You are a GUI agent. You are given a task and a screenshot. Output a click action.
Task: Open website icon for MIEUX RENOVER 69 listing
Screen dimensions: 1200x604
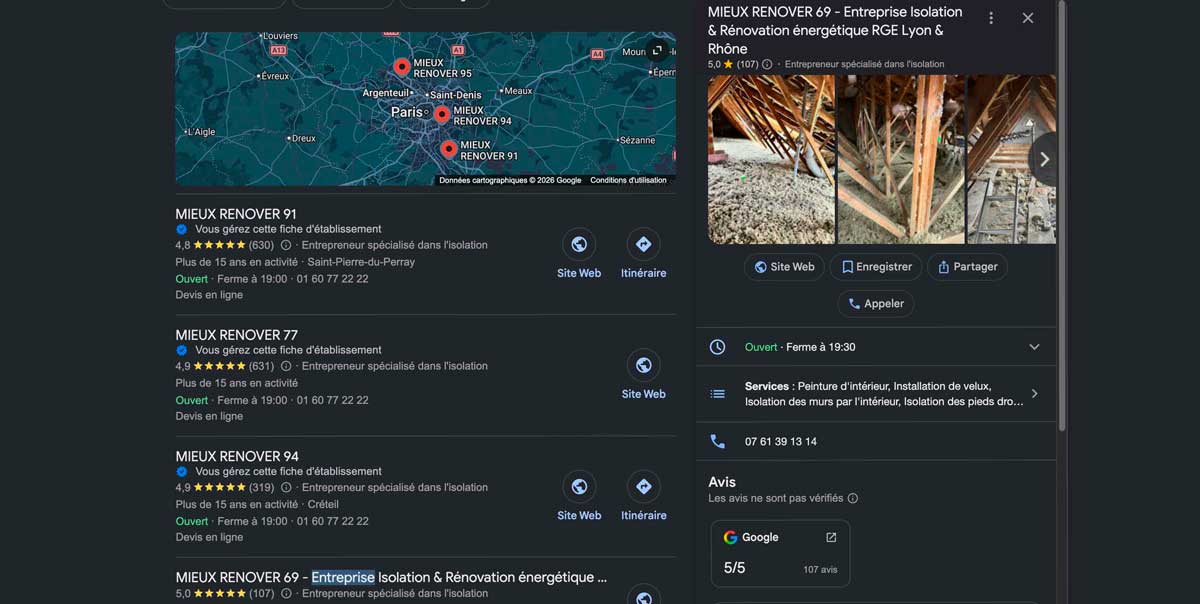(643, 596)
